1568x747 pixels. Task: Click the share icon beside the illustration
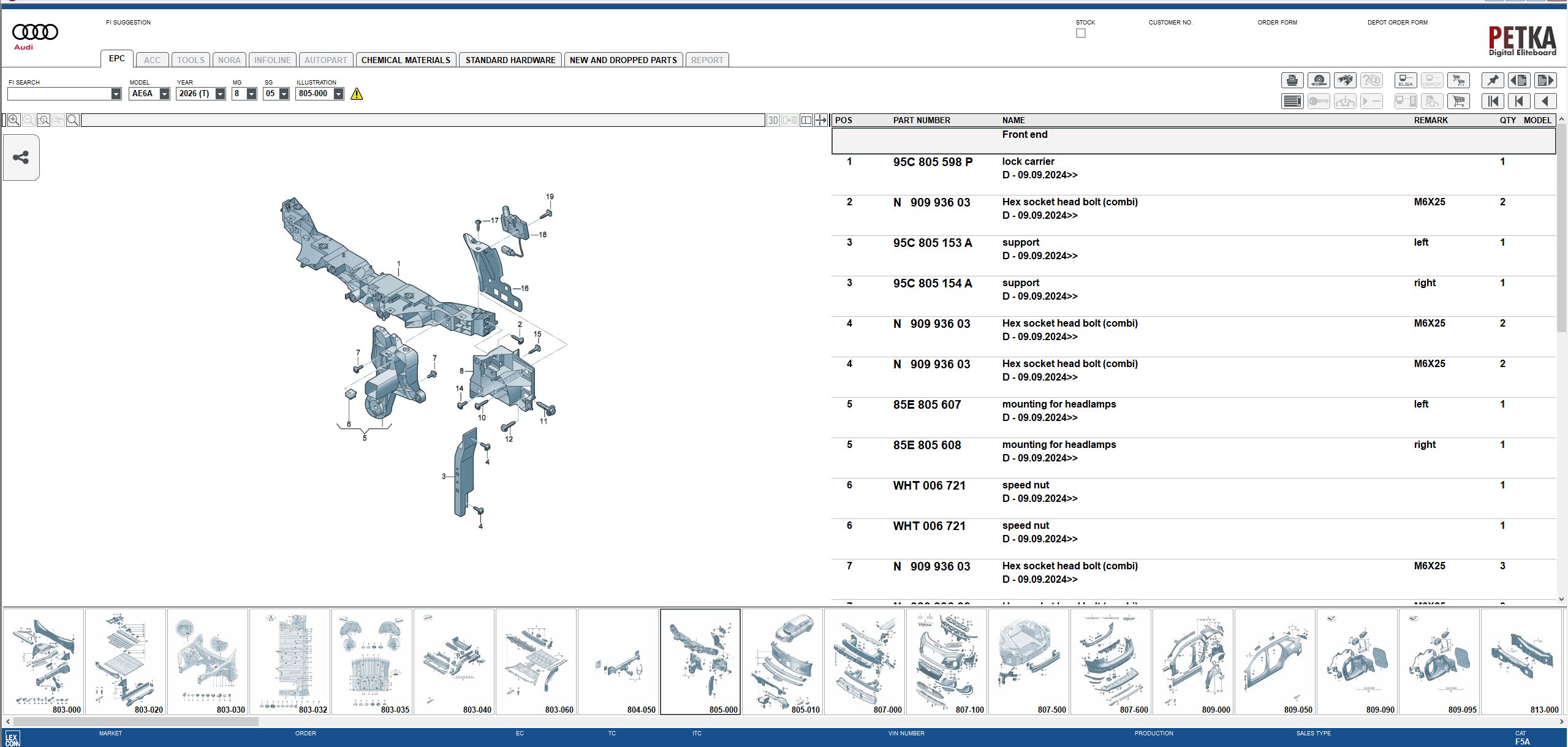point(21,158)
